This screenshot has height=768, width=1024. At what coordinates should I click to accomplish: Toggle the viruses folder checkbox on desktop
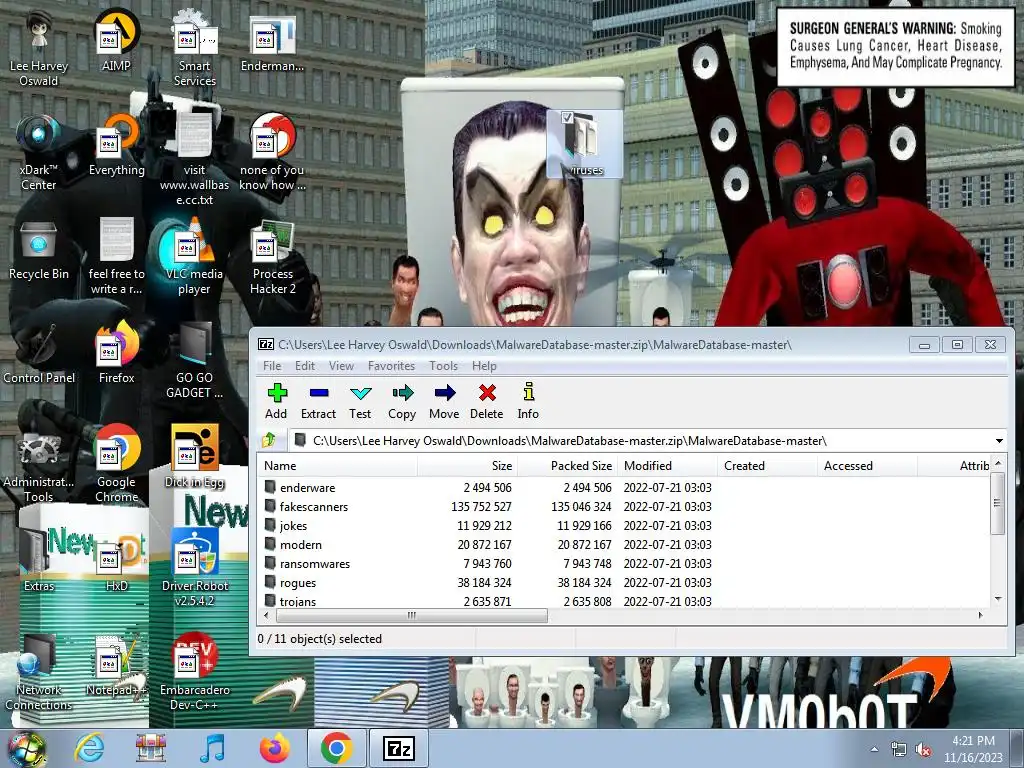567,118
